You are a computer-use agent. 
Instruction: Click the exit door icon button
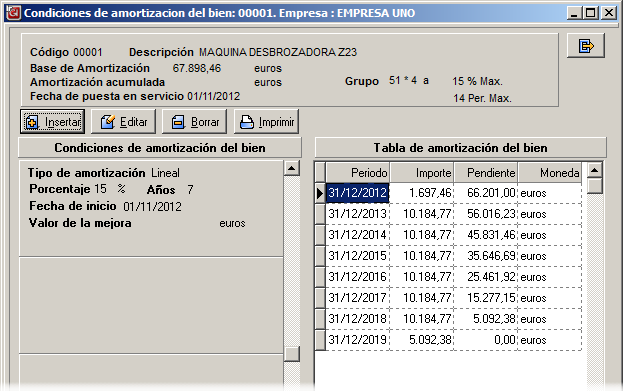pyautogui.click(x=586, y=46)
